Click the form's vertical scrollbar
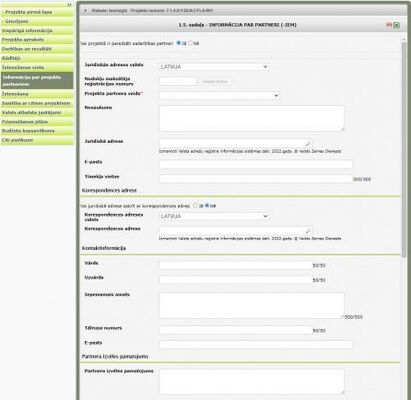 point(404,150)
